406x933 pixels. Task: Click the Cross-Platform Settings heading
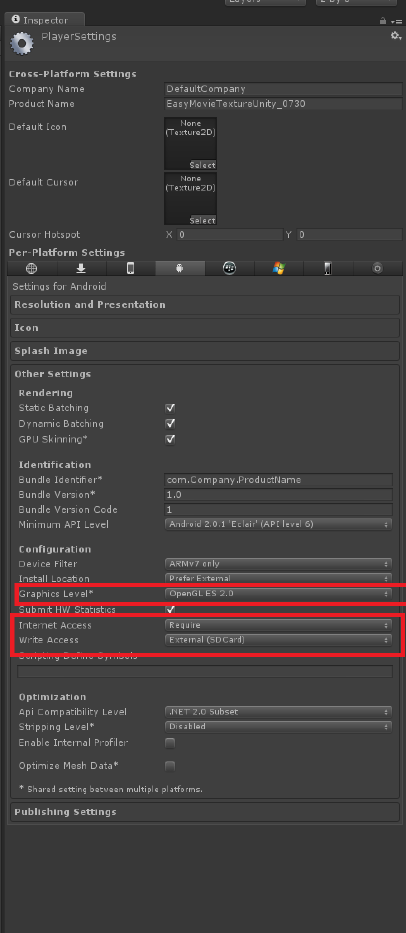tap(73, 74)
